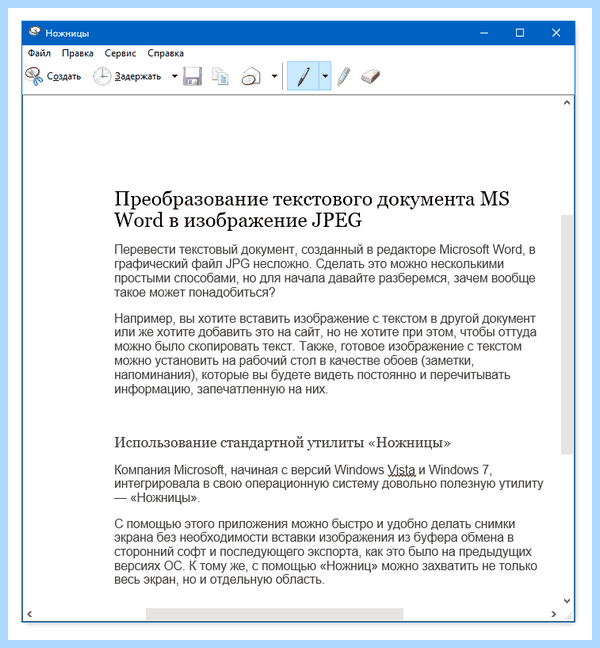Viewport: 600px width, 648px height.
Task: Open the Справка menu
Action: pyautogui.click(x=165, y=53)
